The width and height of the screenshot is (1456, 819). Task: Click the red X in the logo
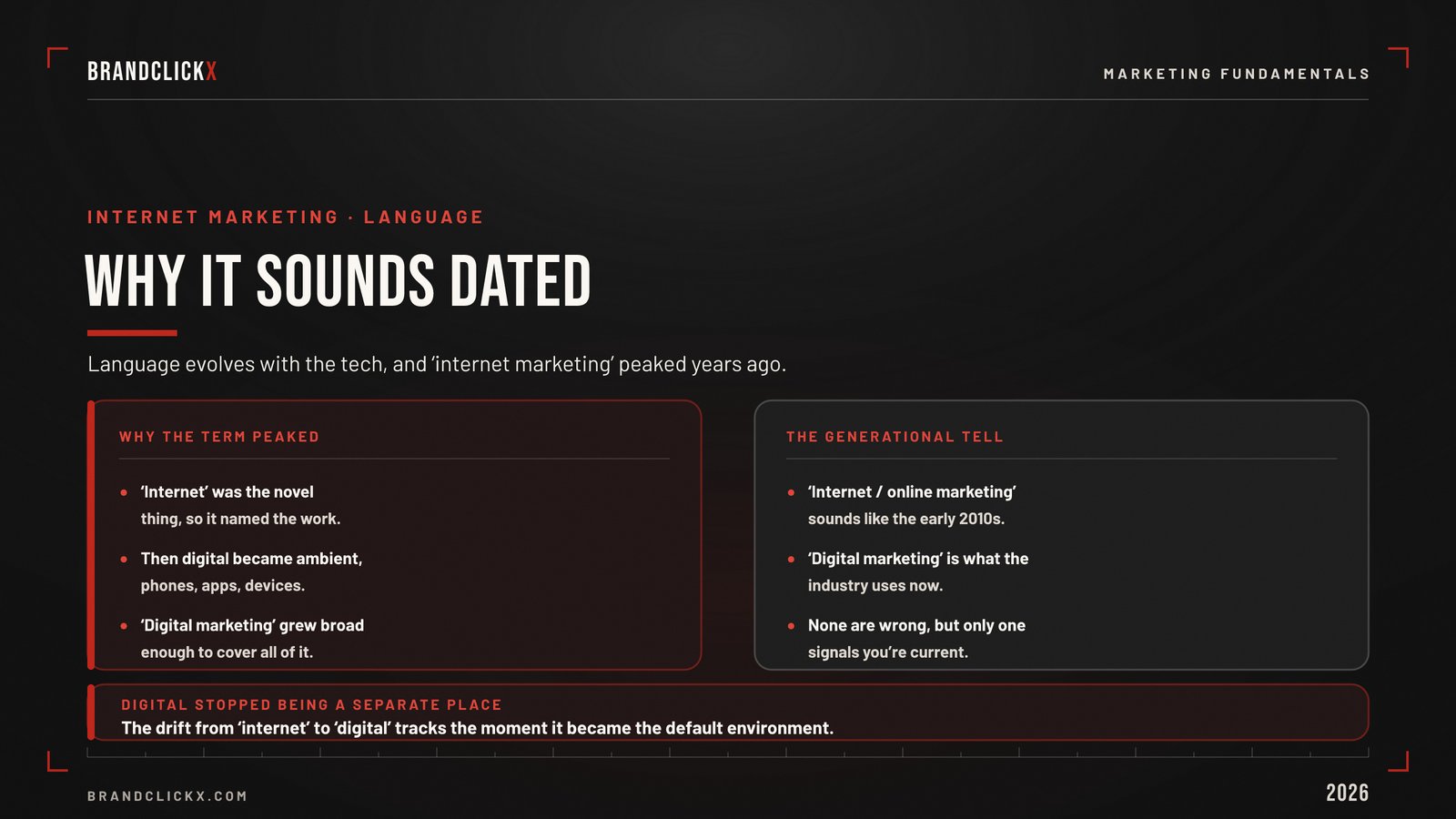click(211, 72)
